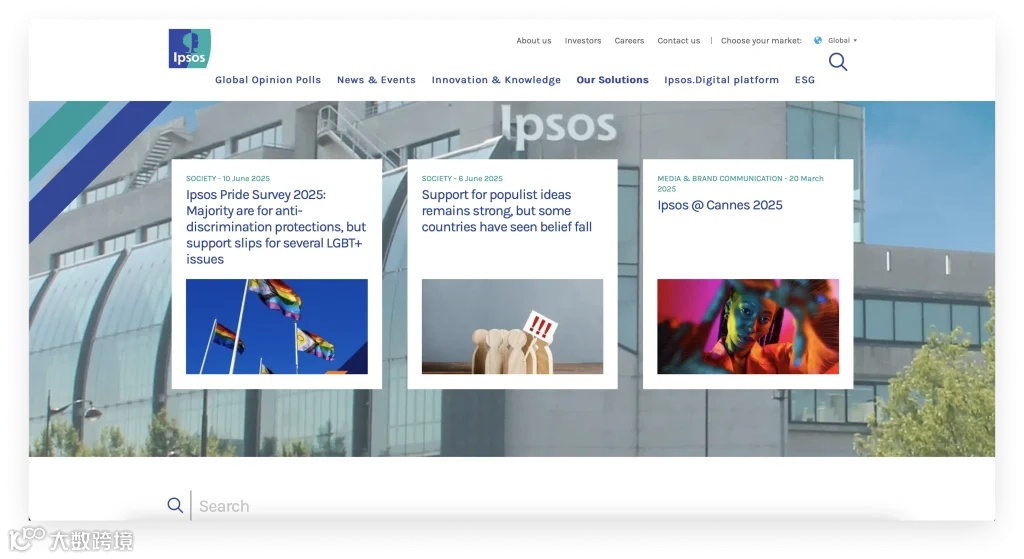The height and width of the screenshot is (559, 1024).
Task: Read Support for populist ideas article
Action: point(507,211)
